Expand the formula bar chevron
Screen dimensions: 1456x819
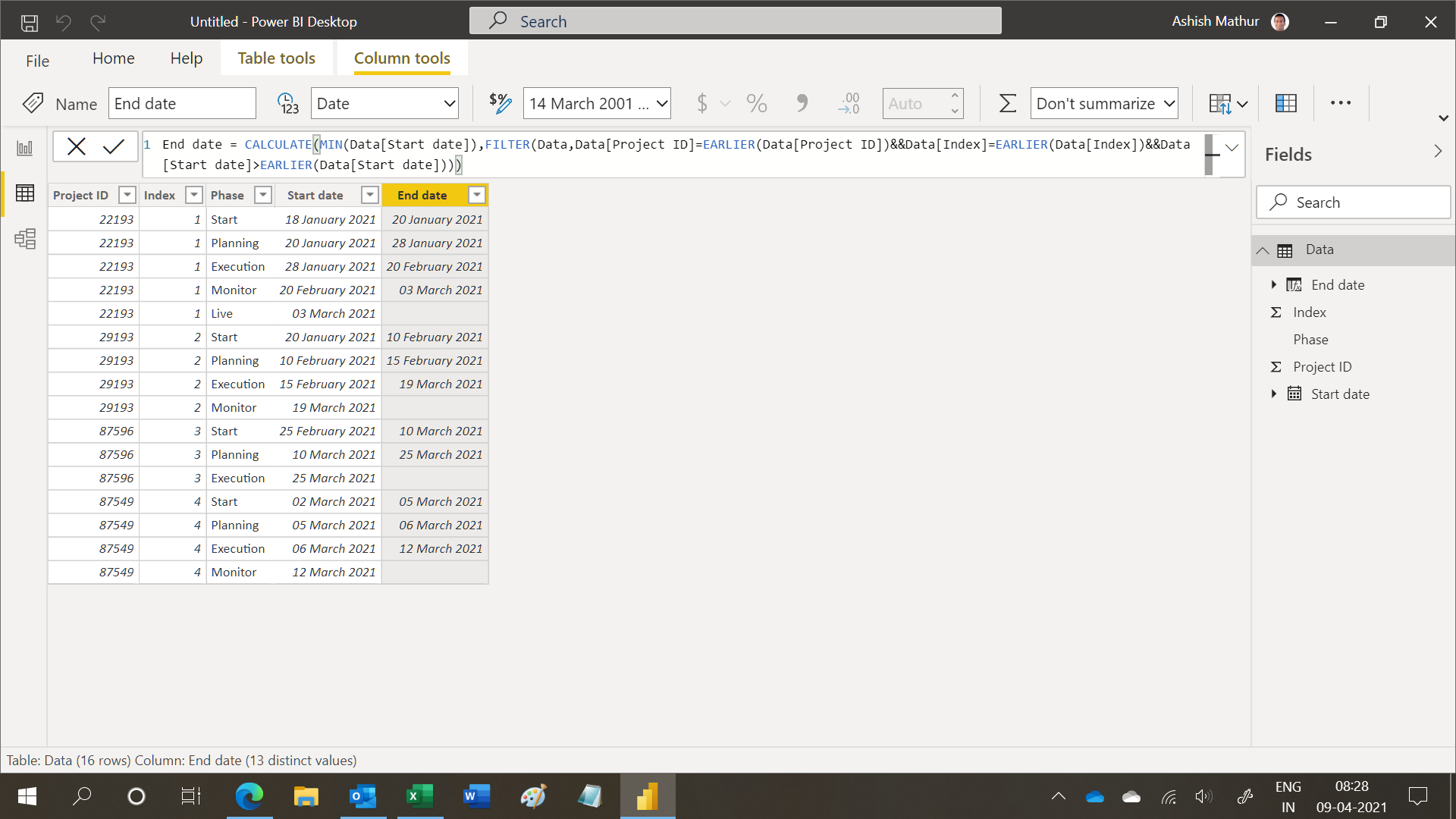coord(1232,148)
